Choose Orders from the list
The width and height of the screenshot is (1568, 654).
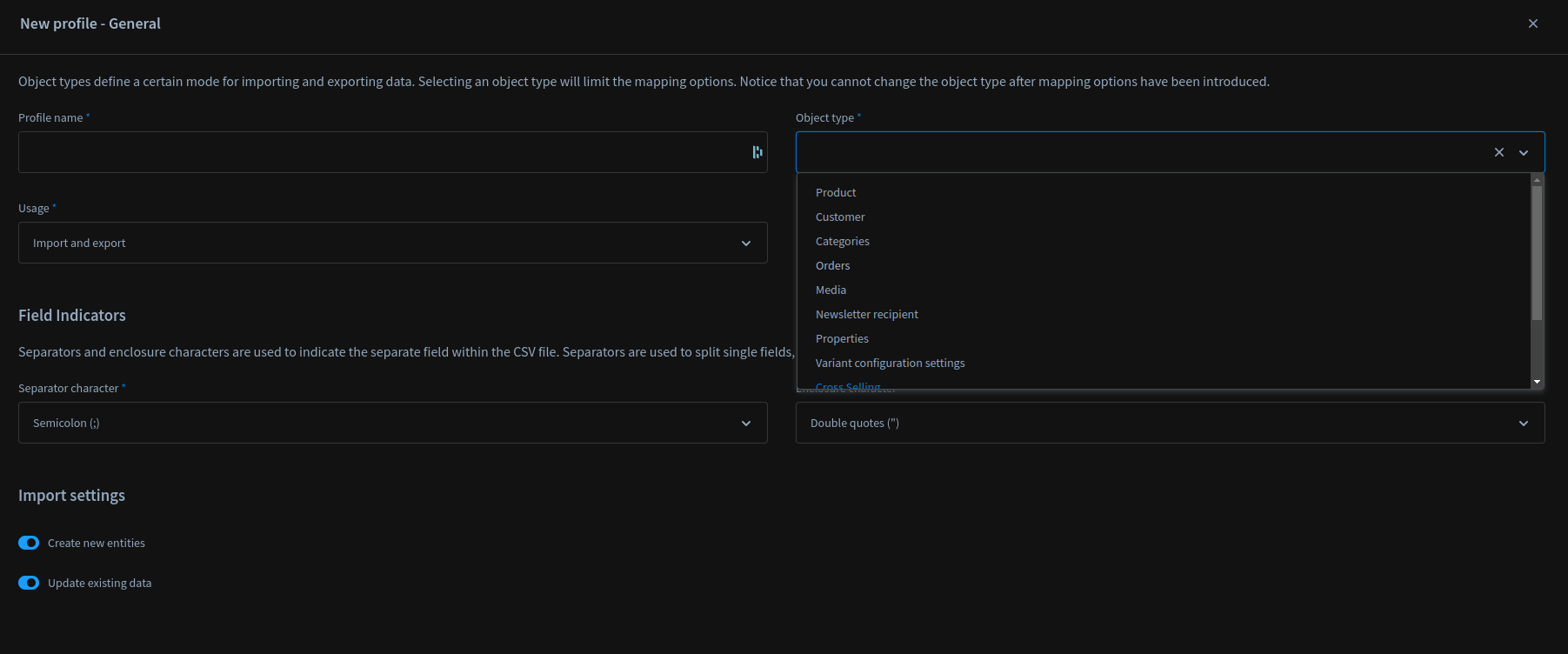[x=1164, y=265]
